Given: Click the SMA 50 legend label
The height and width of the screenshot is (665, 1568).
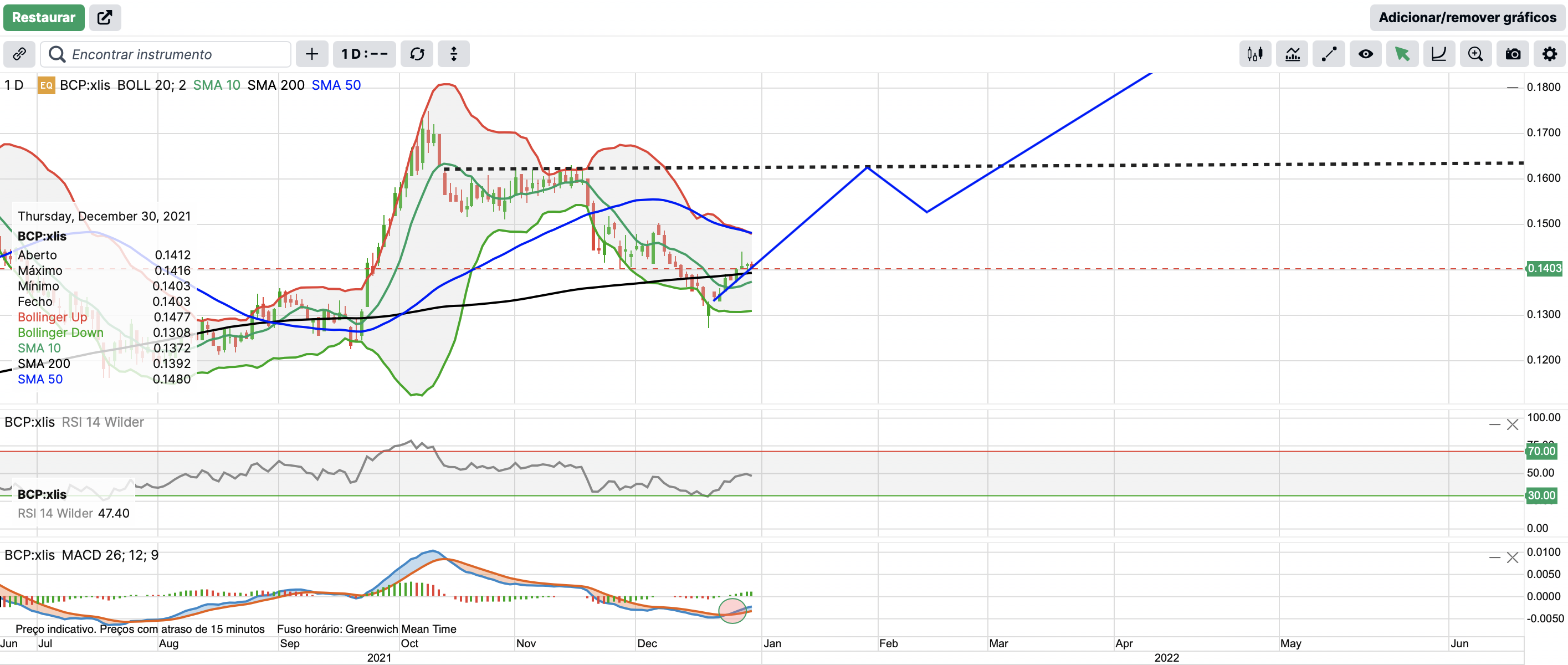Looking at the screenshot, I should tap(336, 85).
